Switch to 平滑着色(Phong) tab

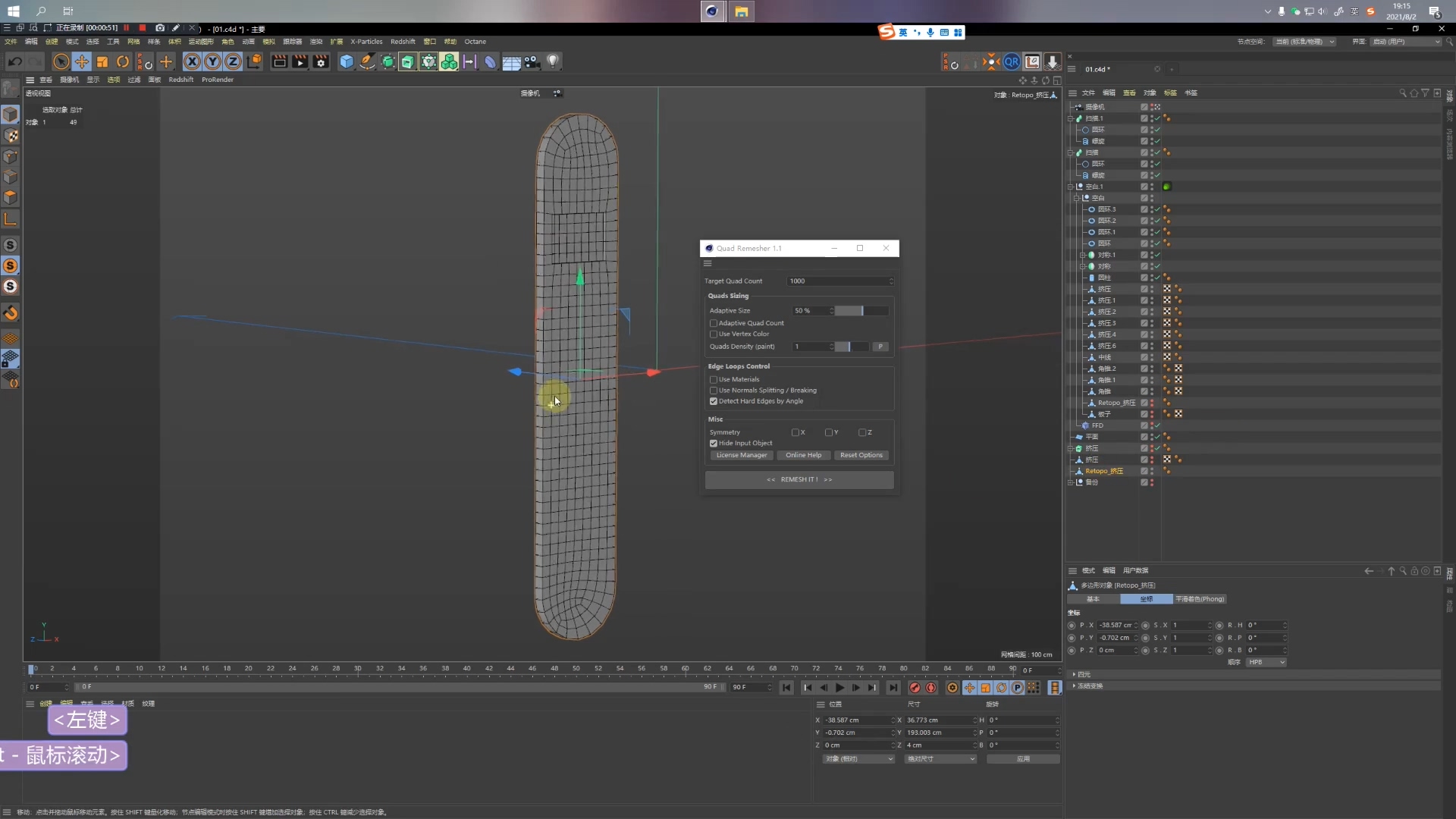click(1200, 599)
